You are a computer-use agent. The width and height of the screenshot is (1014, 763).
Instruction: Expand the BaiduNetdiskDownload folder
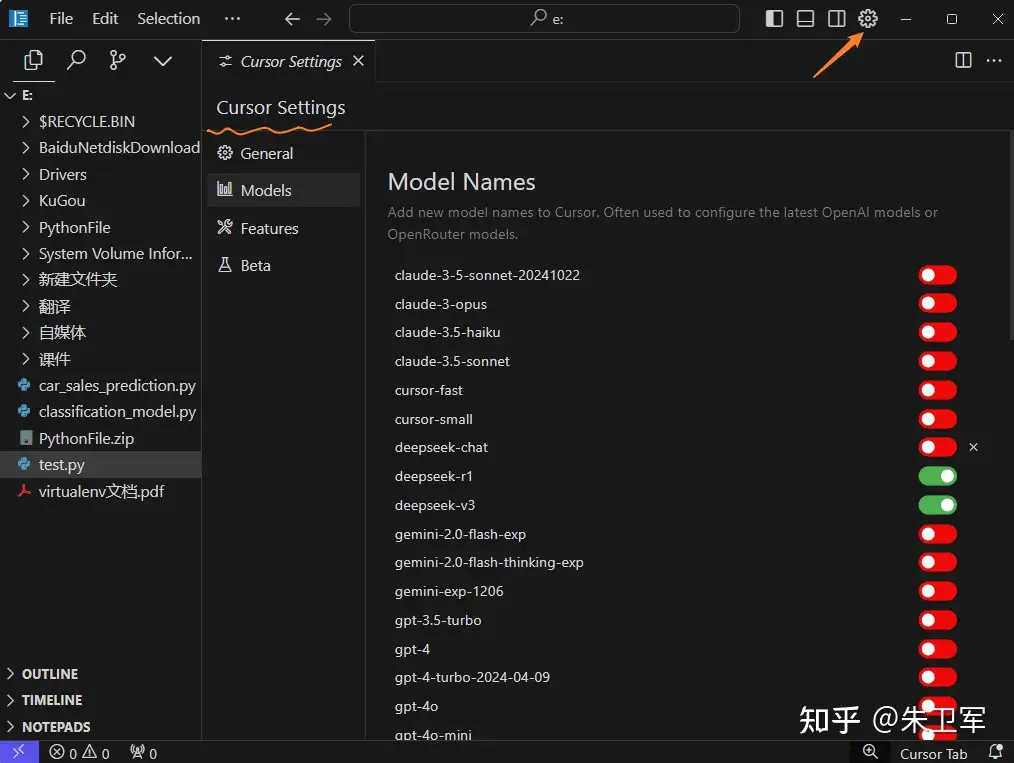coord(26,147)
